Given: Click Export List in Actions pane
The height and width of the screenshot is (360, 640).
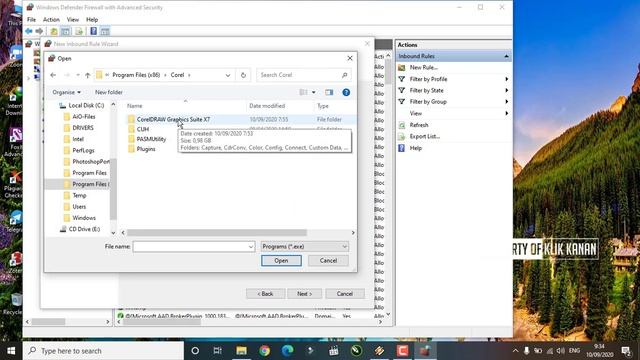Looking at the screenshot, I should tap(424, 136).
